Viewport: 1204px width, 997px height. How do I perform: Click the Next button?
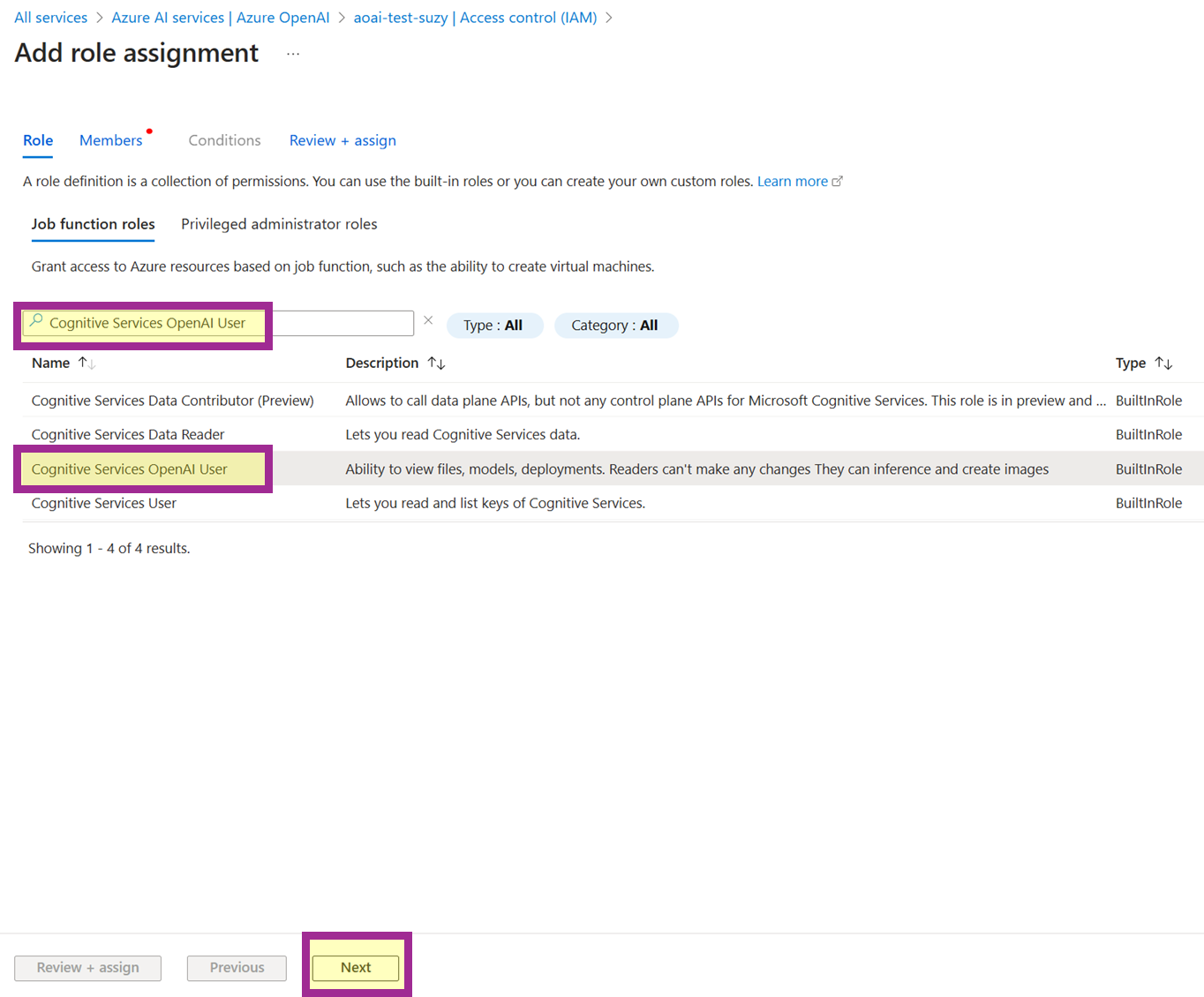356,967
